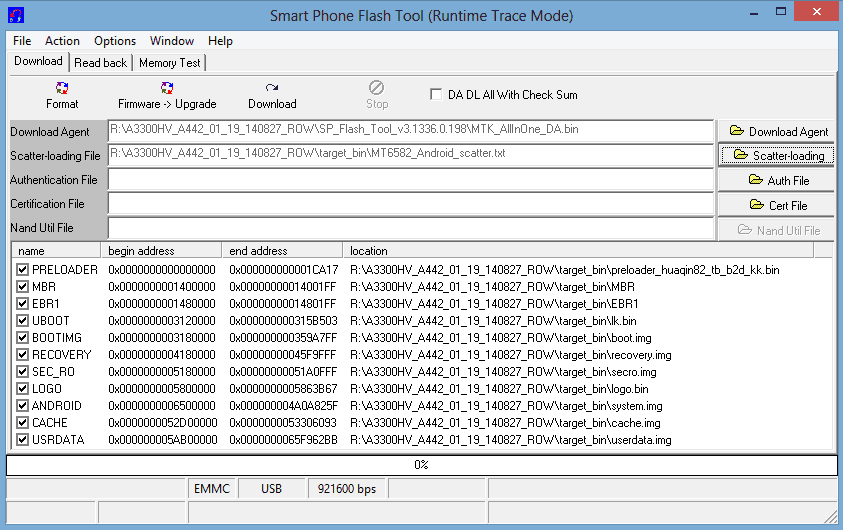Select the secro.img location entry
Screen dimensions: 843x530
pos(503,372)
